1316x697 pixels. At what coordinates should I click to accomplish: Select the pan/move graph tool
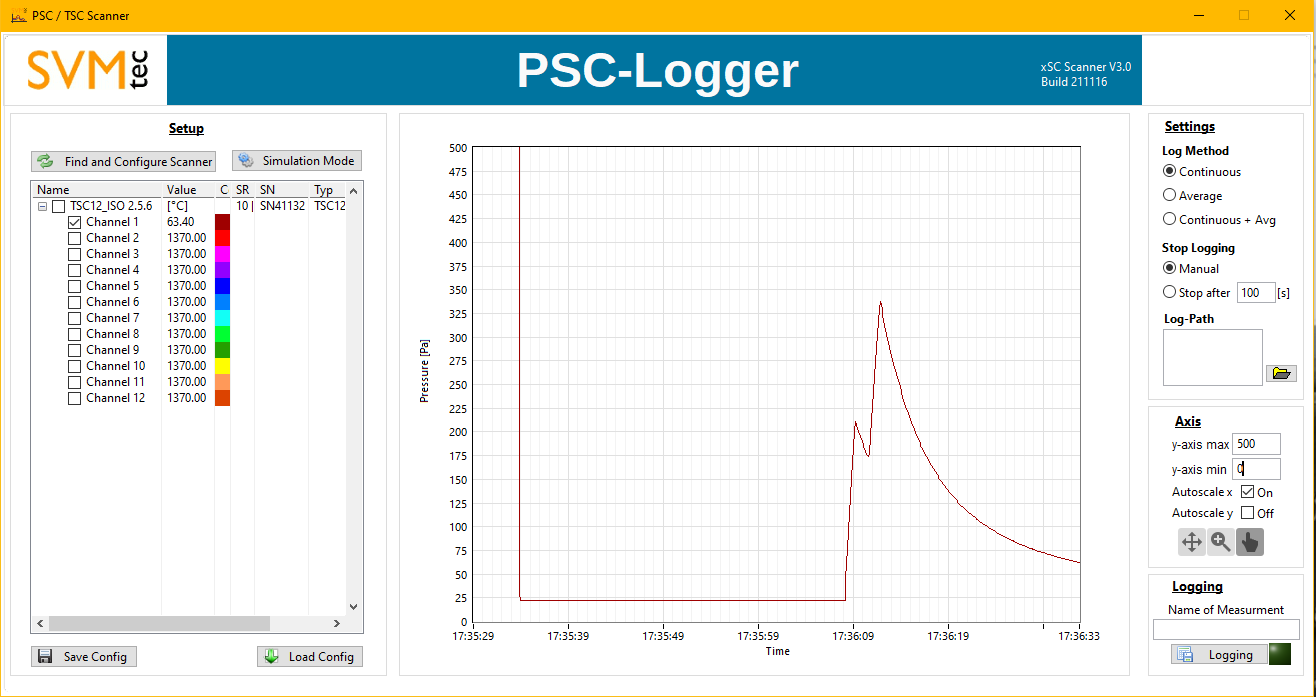(1192, 542)
